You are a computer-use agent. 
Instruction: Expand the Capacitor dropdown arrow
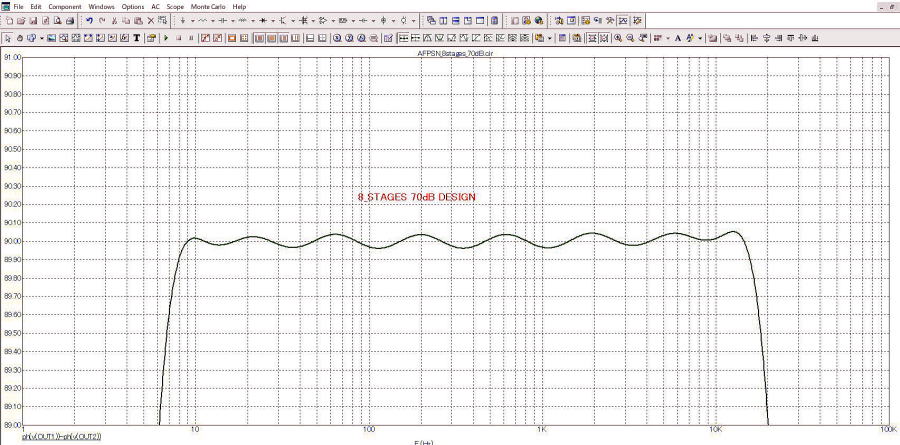(232, 21)
